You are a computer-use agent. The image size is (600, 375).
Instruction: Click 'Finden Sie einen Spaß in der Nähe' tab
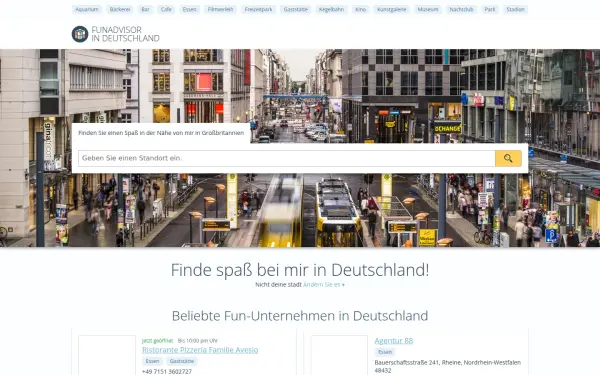(161, 133)
